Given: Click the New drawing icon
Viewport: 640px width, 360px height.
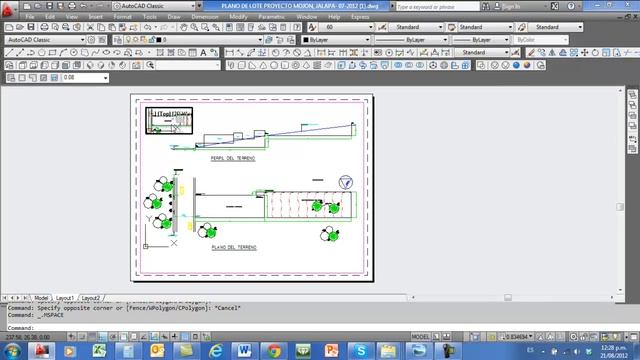Looking at the screenshot, I should (x=9, y=27).
